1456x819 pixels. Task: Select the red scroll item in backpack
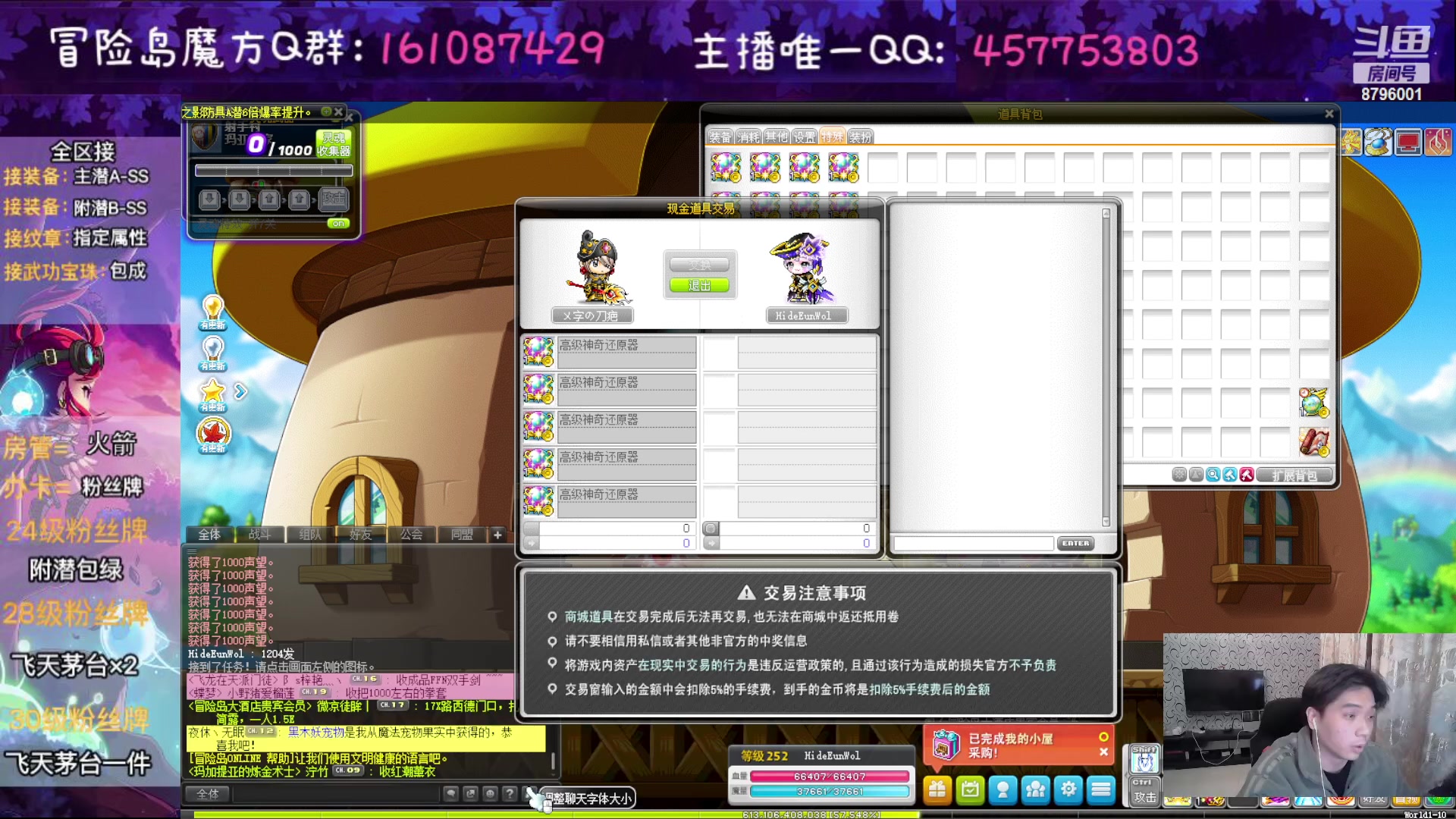tap(1313, 441)
